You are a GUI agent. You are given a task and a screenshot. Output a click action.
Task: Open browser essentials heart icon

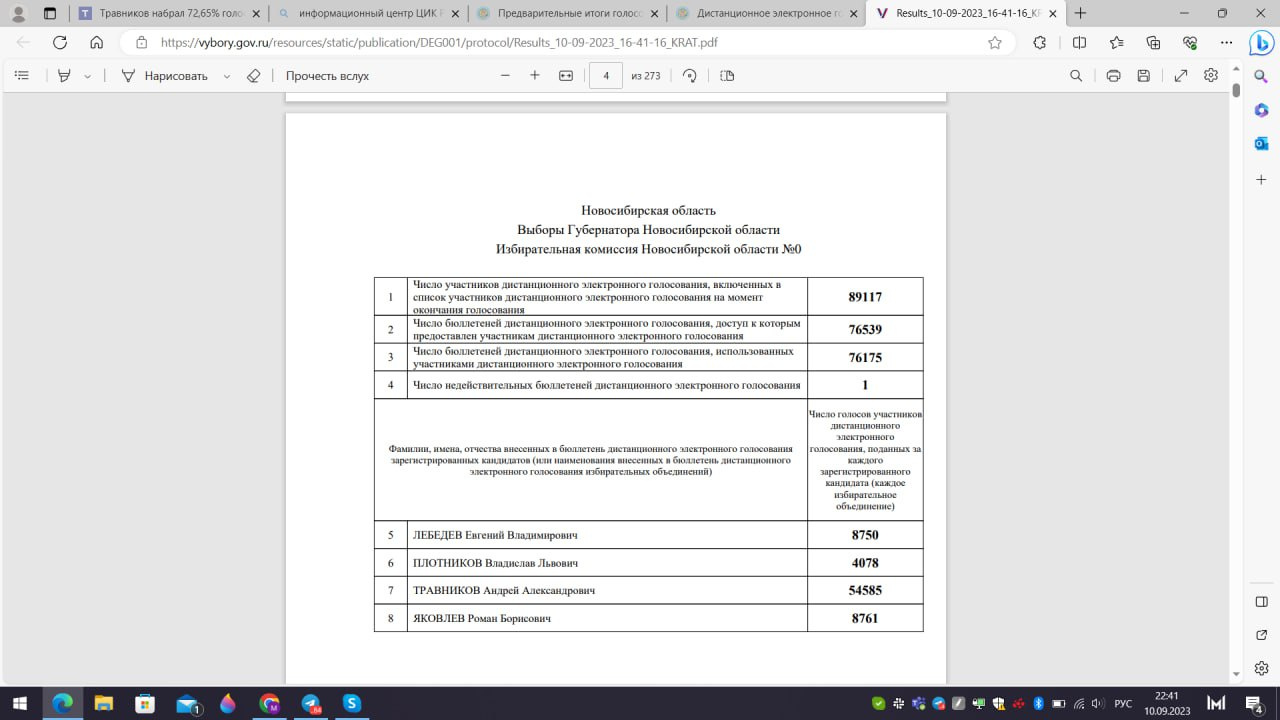[1190, 43]
